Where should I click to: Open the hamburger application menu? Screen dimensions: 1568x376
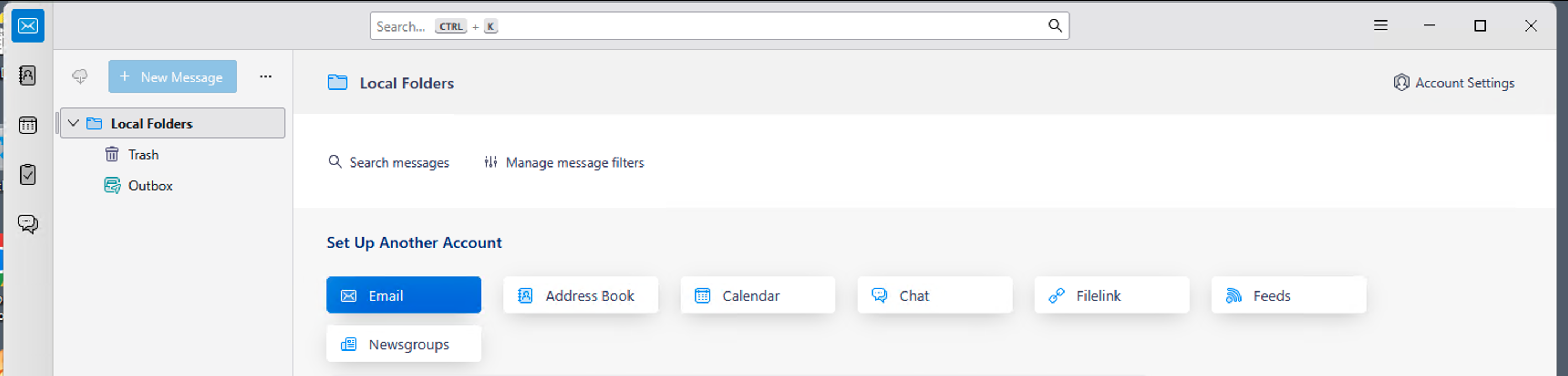point(1380,25)
